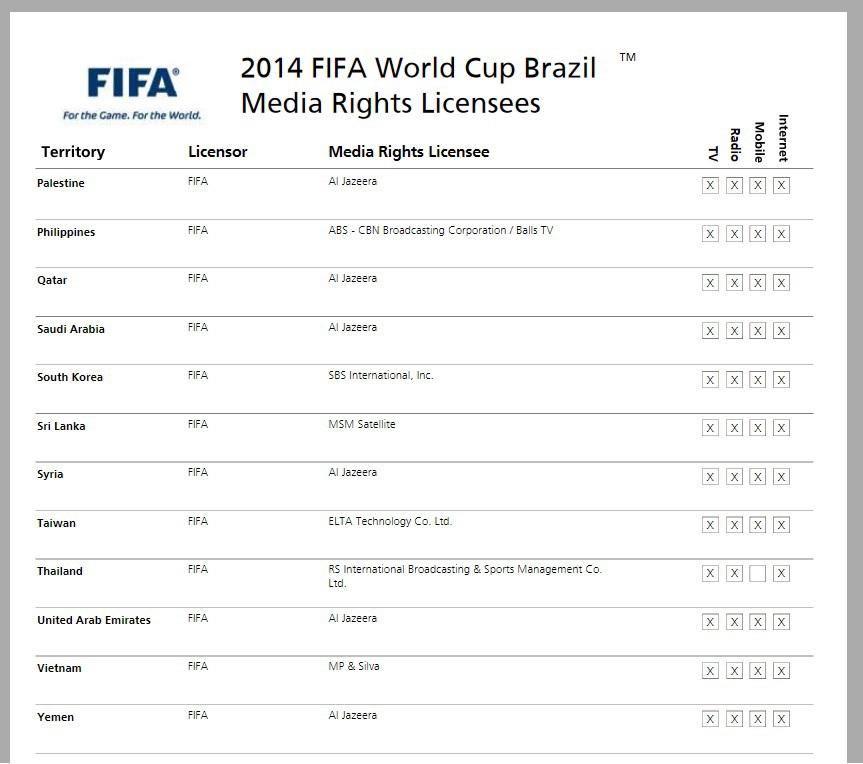Click the rotated Internet column header
Viewport: 863px width, 764px height.
click(783, 138)
